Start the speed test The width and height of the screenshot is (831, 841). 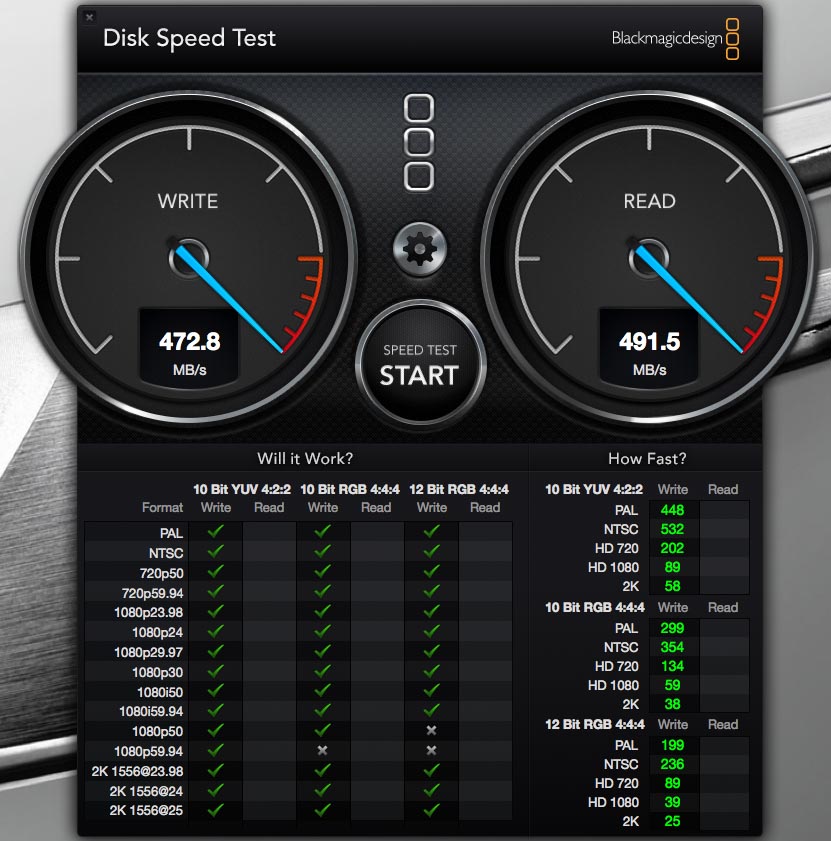click(x=419, y=365)
